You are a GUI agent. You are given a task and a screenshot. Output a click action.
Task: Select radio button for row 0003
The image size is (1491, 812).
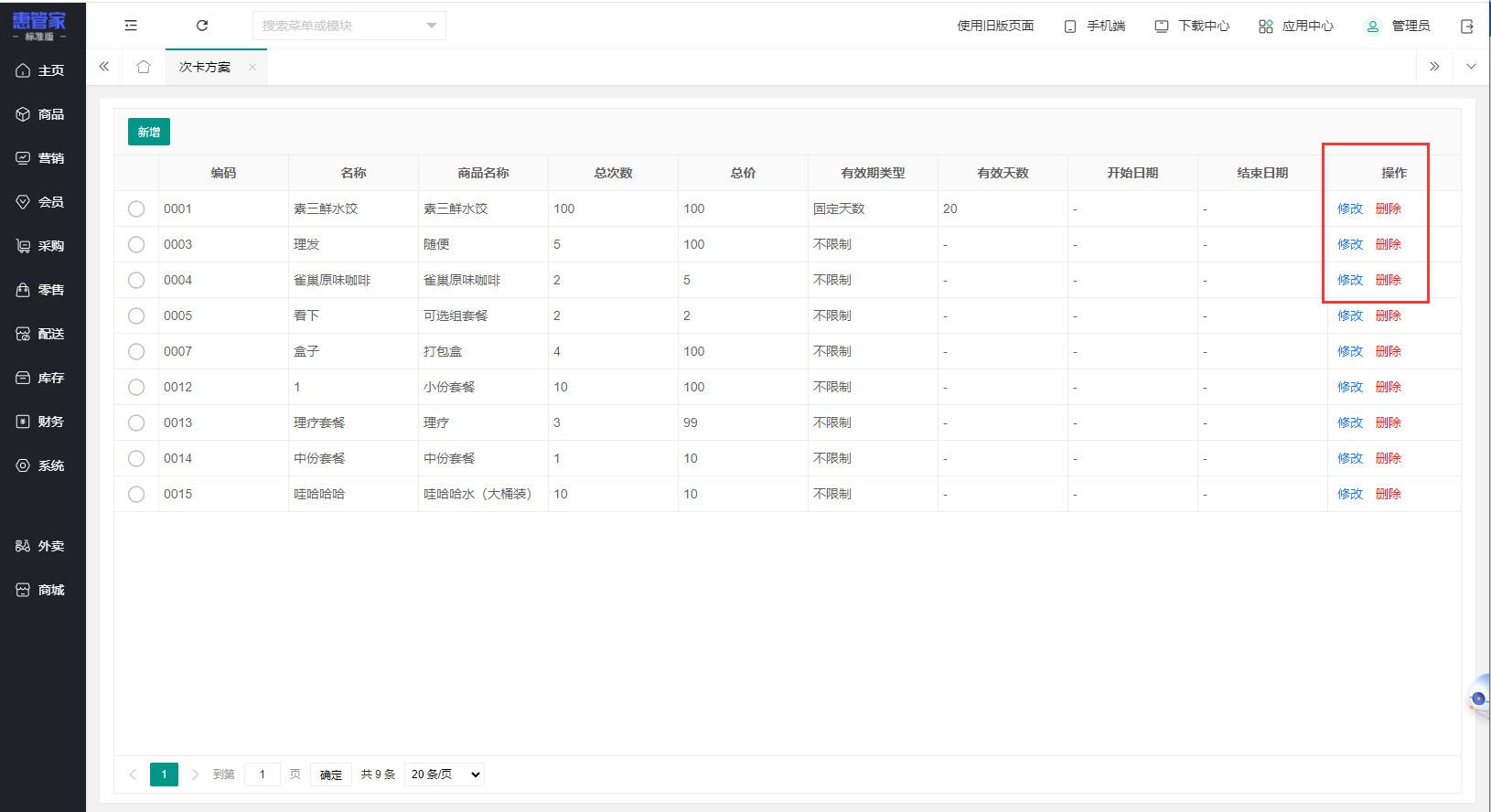(x=136, y=244)
